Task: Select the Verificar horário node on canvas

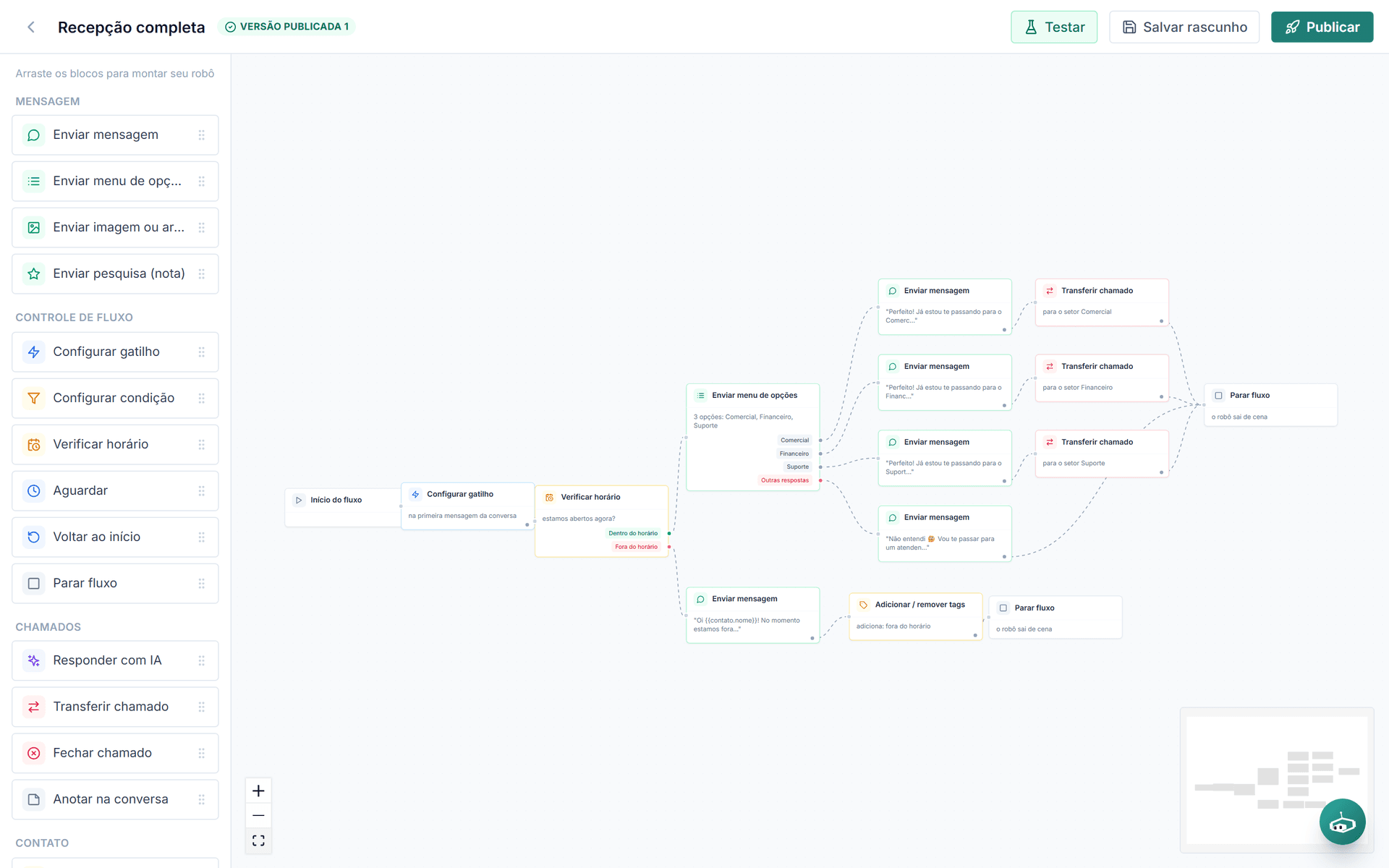Action: [601, 521]
